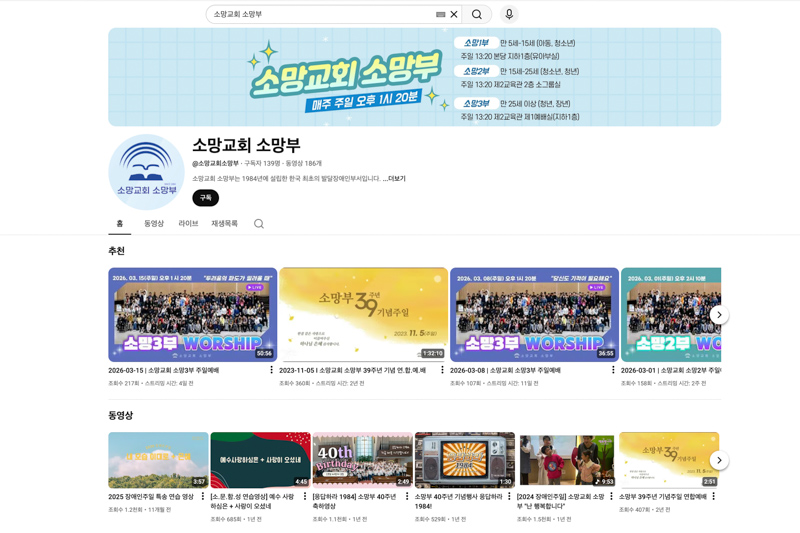Open the 라이브 tab
Viewport: 800px width, 533px height.
(188, 224)
